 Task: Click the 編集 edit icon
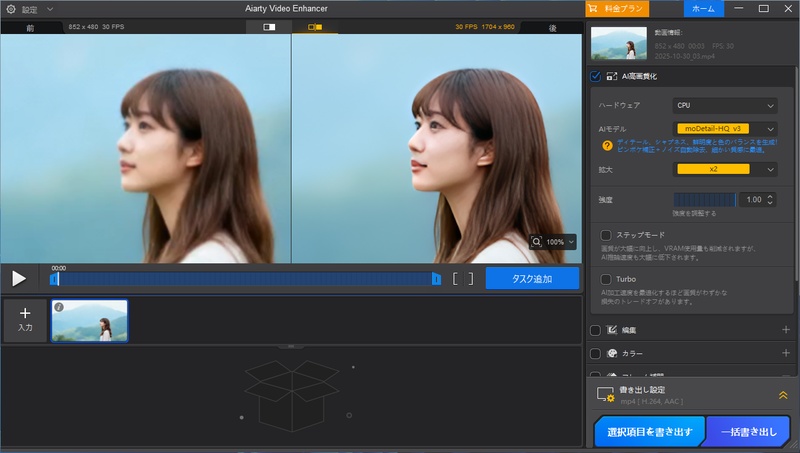(612, 330)
